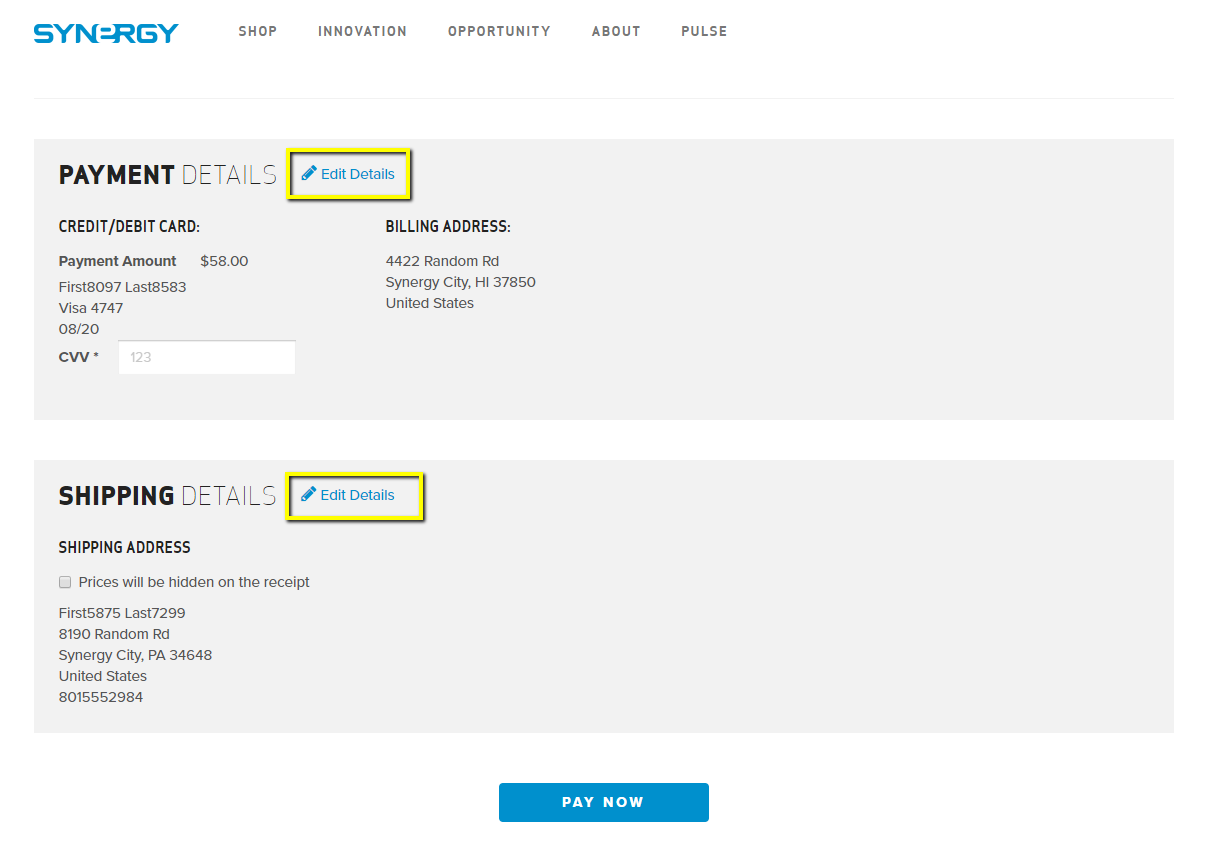Select the payment amount $58.00
Viewport: 1212px width, 842px height.
click(224, 261)
